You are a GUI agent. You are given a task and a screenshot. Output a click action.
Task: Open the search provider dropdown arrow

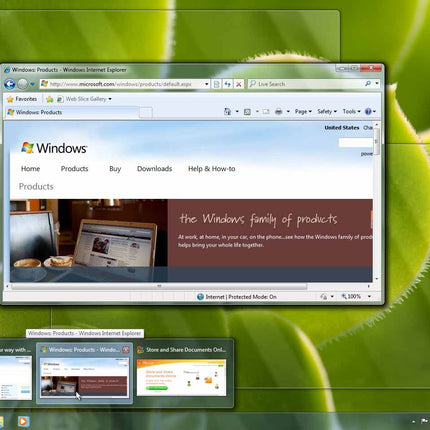click(x=377, y=84)
